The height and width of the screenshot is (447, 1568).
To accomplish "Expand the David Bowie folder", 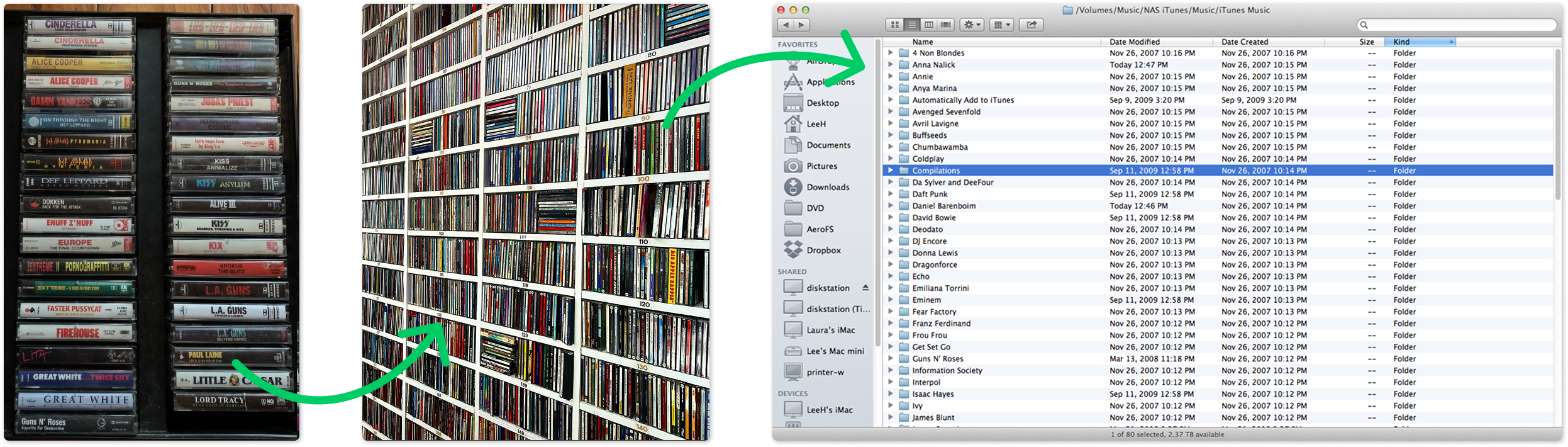I will pos(891,218).
